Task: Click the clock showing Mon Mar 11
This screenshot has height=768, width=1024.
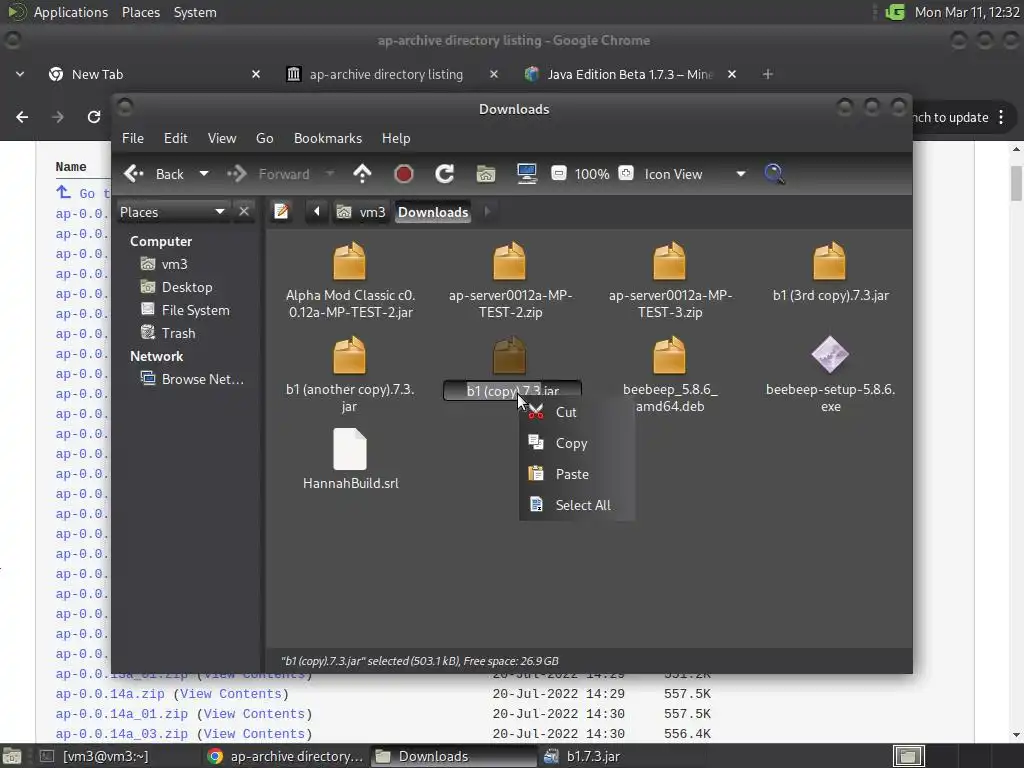Action: (967, 12)
